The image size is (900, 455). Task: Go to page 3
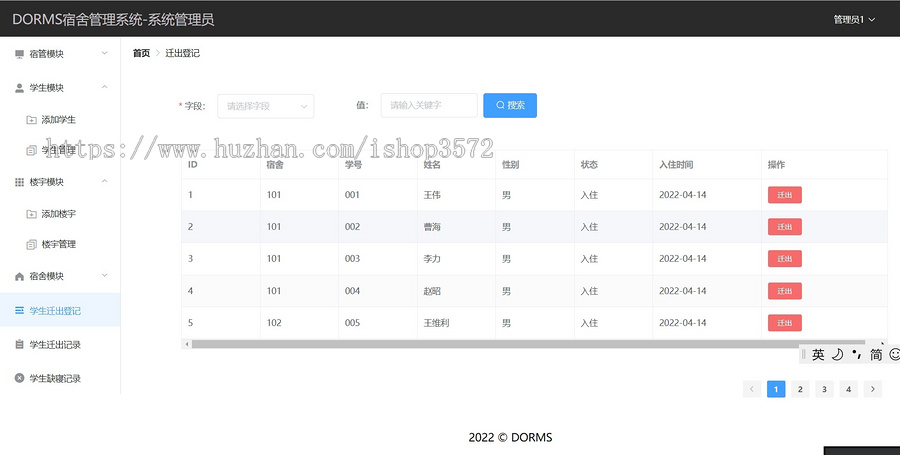tap(824, 389)
